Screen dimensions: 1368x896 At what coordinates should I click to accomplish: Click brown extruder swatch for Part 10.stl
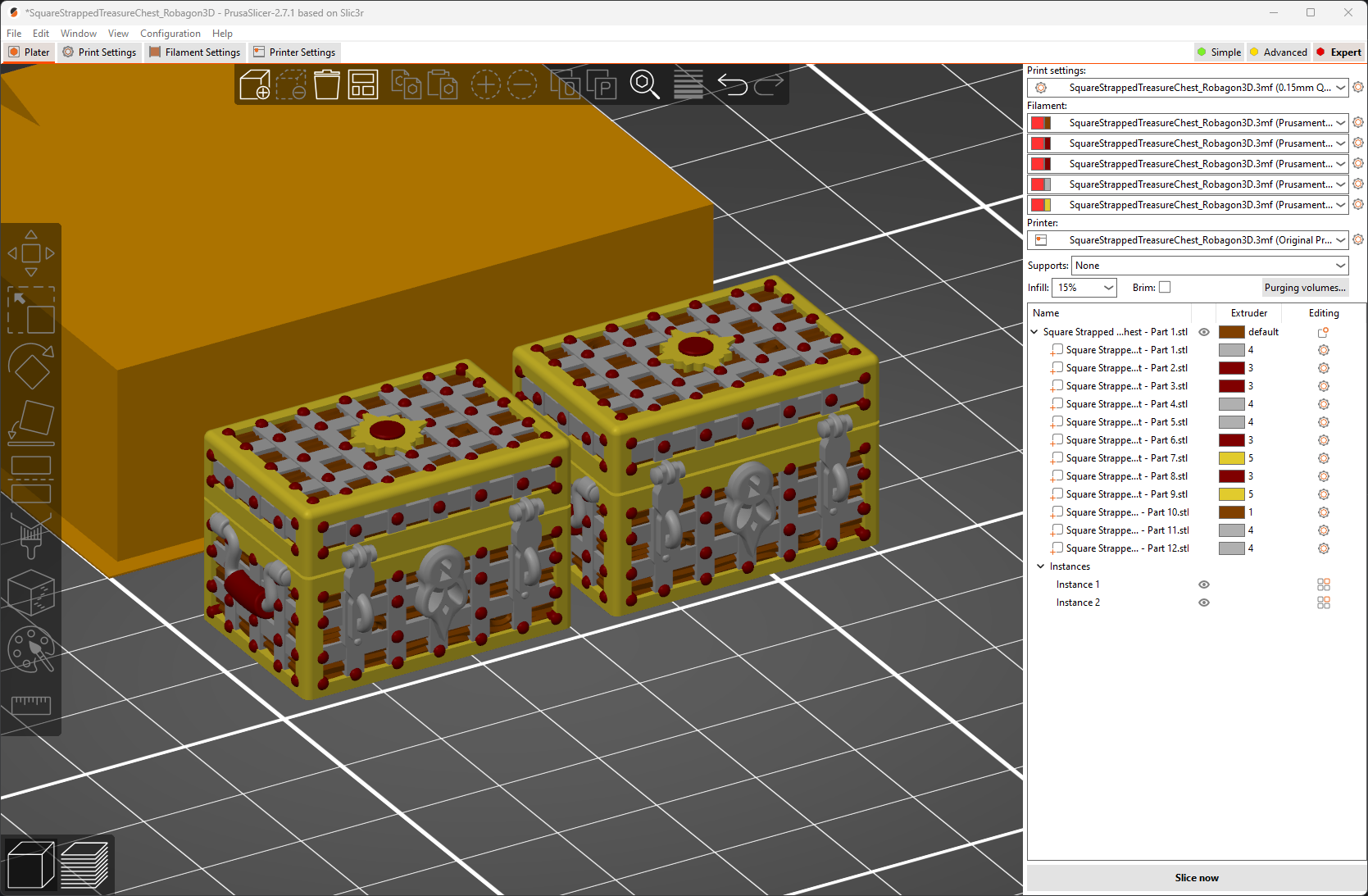[x=1231, y=512]
